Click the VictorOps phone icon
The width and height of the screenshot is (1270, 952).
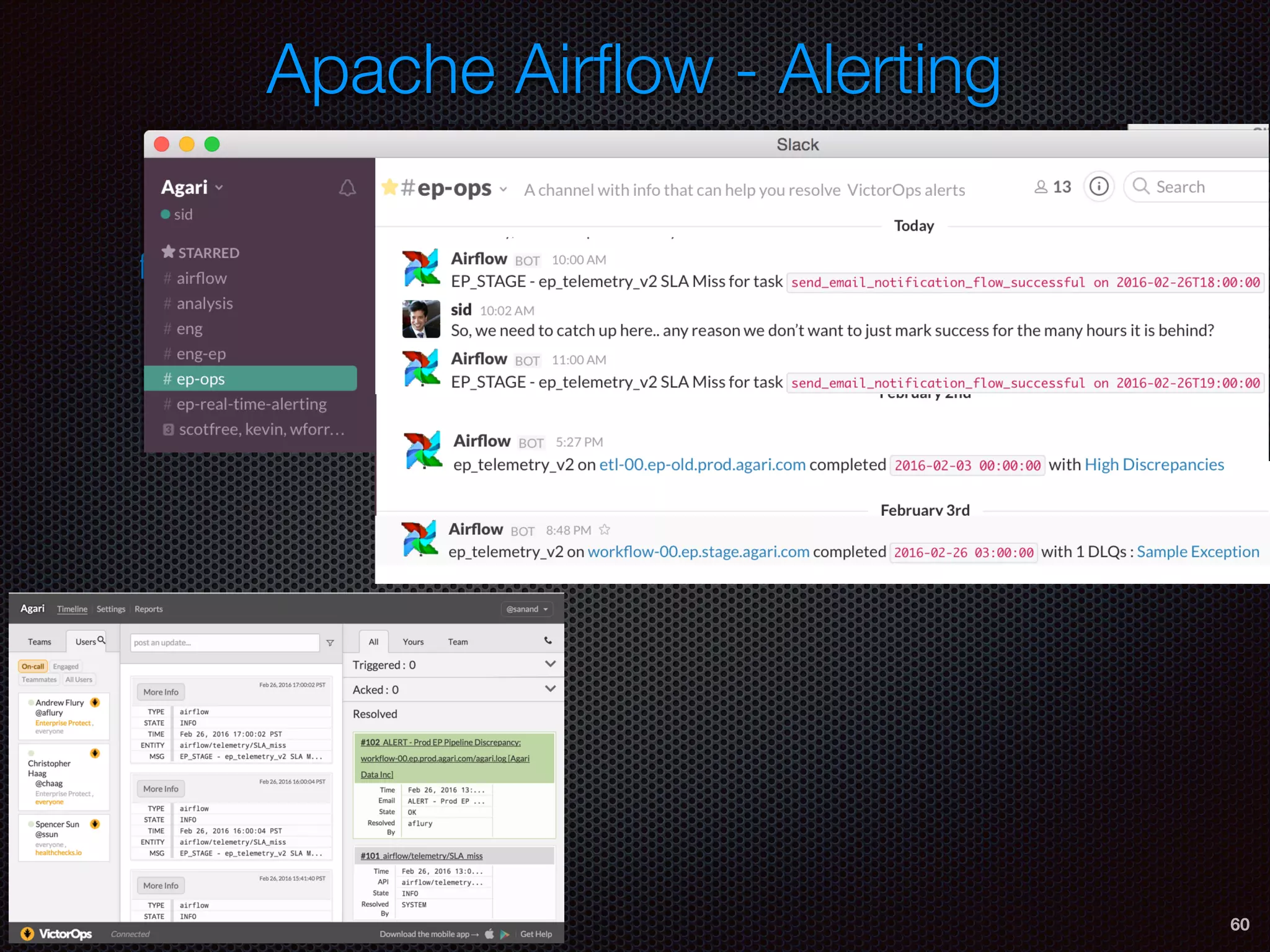[x=548, y=640]
